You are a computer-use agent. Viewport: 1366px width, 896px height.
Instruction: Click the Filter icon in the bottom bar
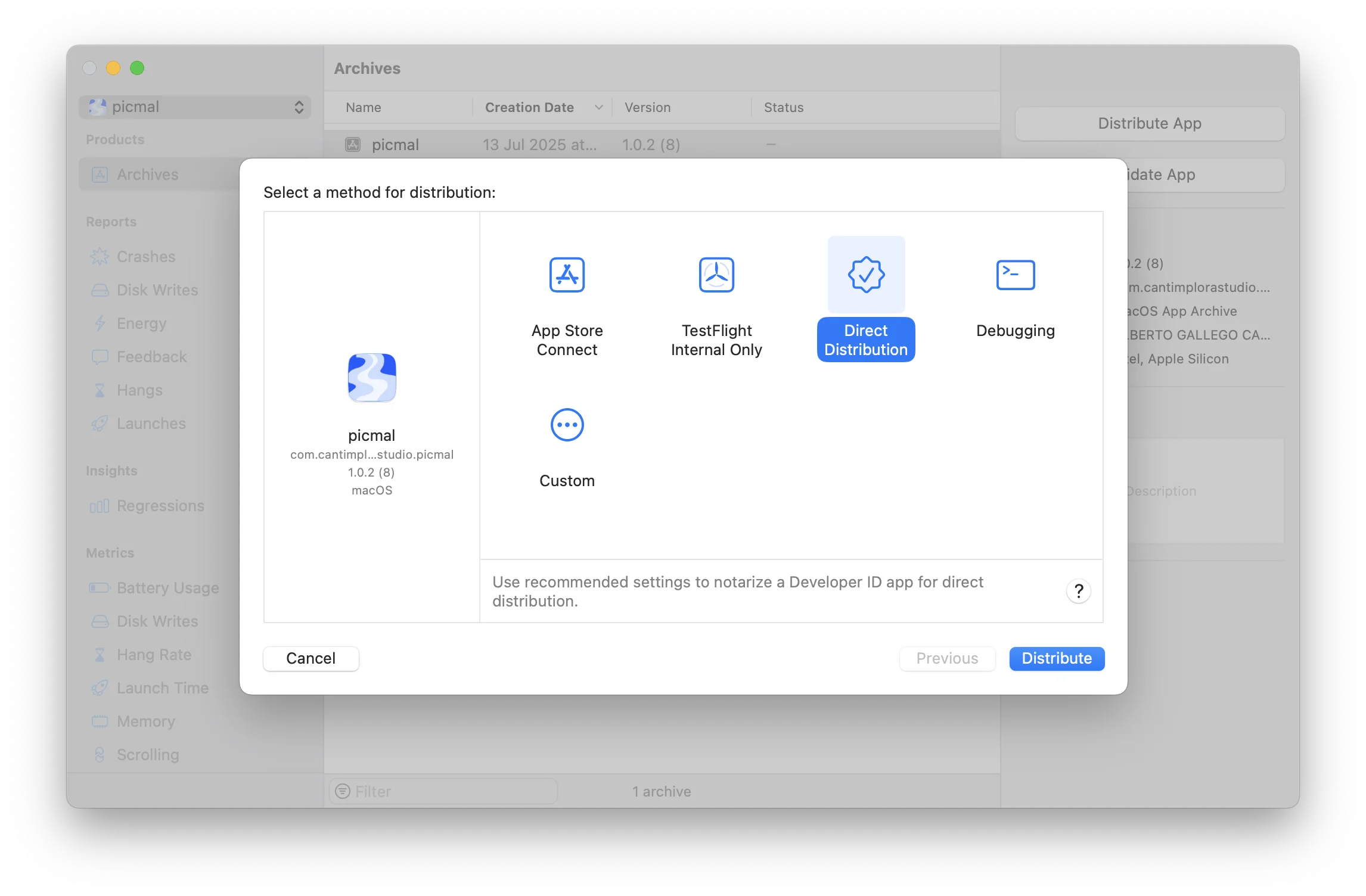pyautogui.click(x=343, y=791)
